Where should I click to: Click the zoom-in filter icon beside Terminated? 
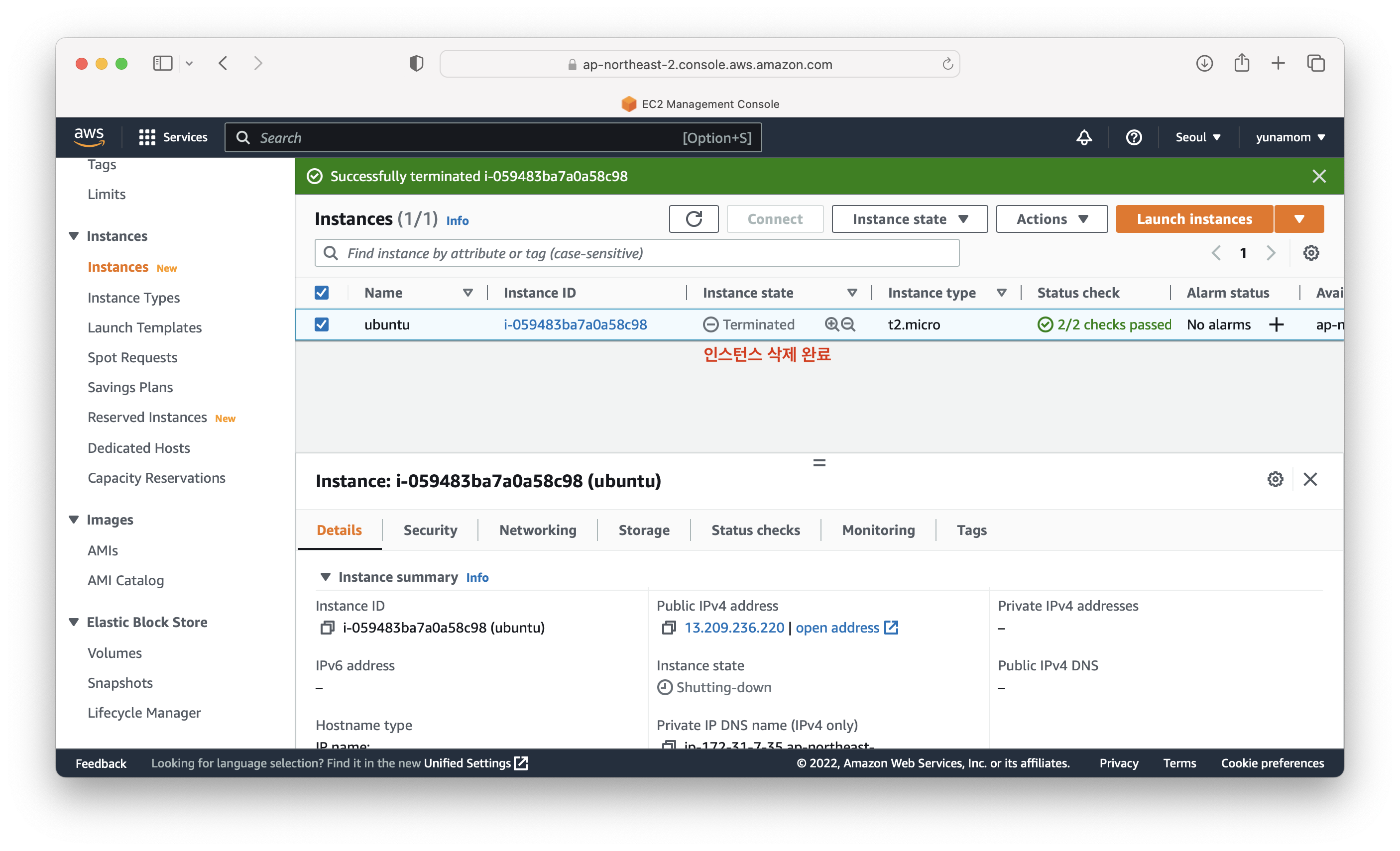coord(831,324)
